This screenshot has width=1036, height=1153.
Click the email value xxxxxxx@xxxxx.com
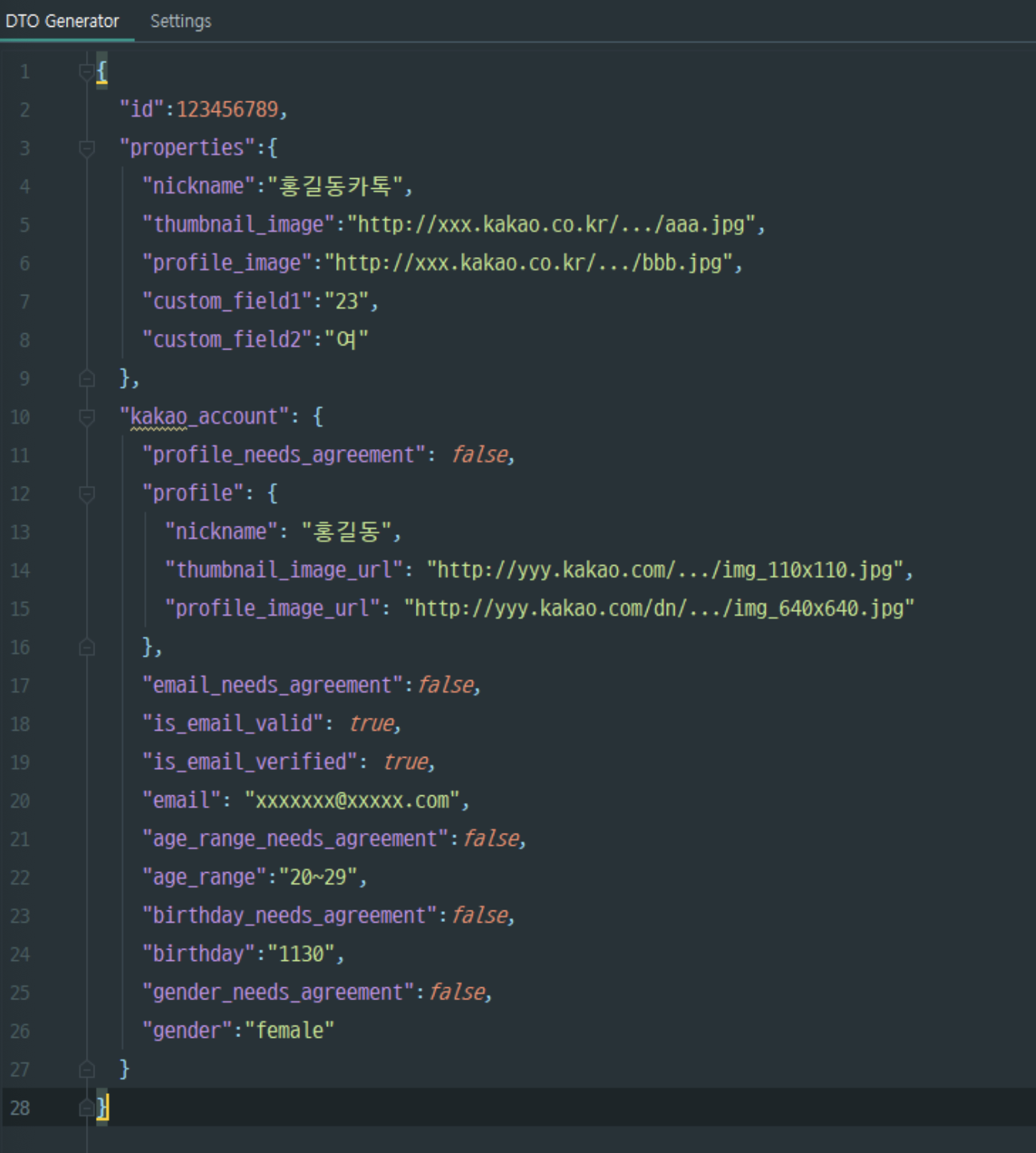click(352, 801)
